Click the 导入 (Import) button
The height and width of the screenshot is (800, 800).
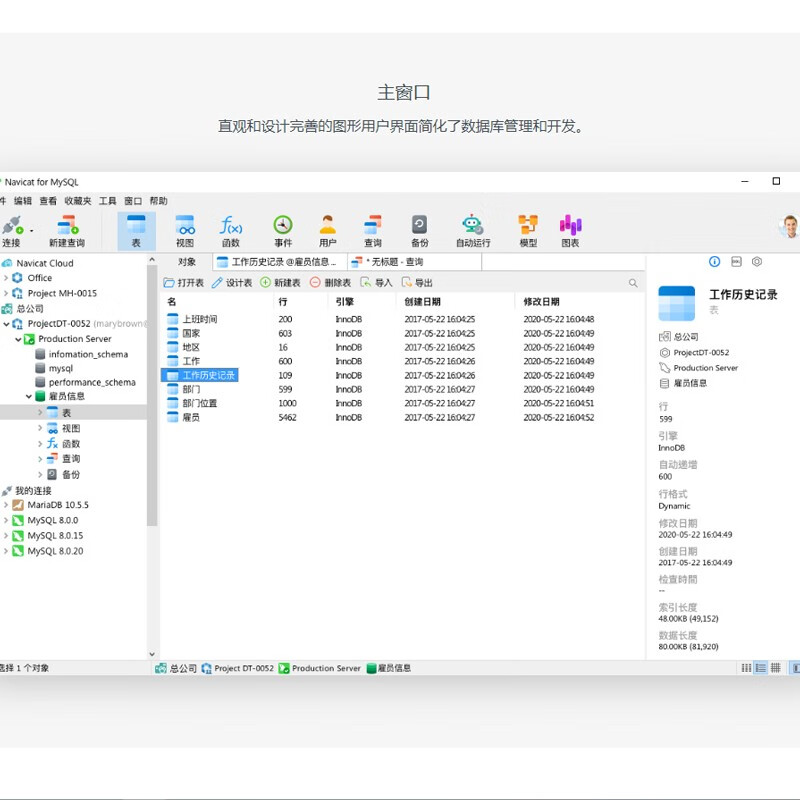pyautogui.click(x=376, y=283)
